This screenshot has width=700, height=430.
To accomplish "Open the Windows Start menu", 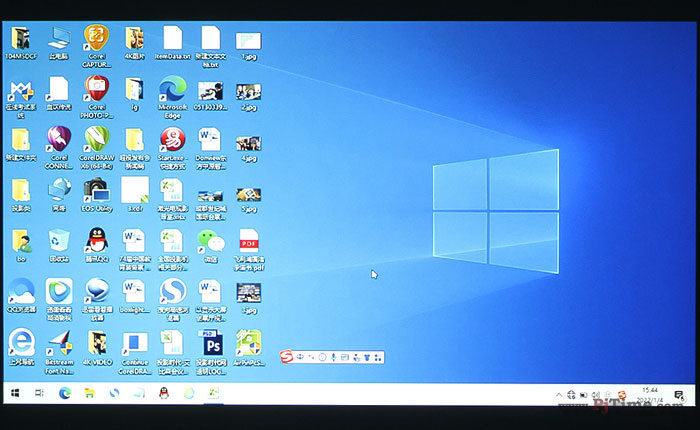I will click(x=15, y=393).
